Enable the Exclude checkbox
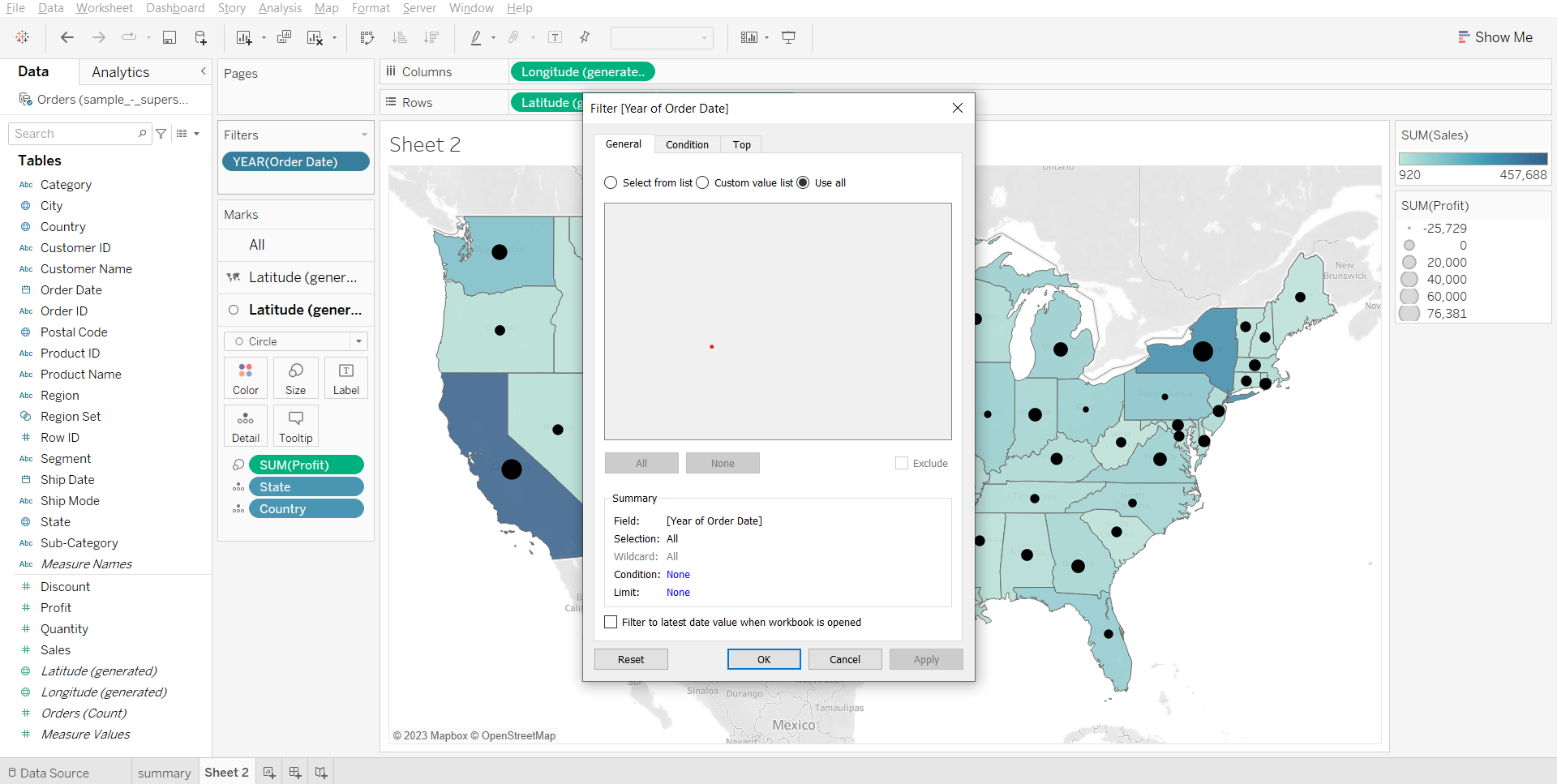This screenshot has width=1557, height=784. tap(902, 463)
